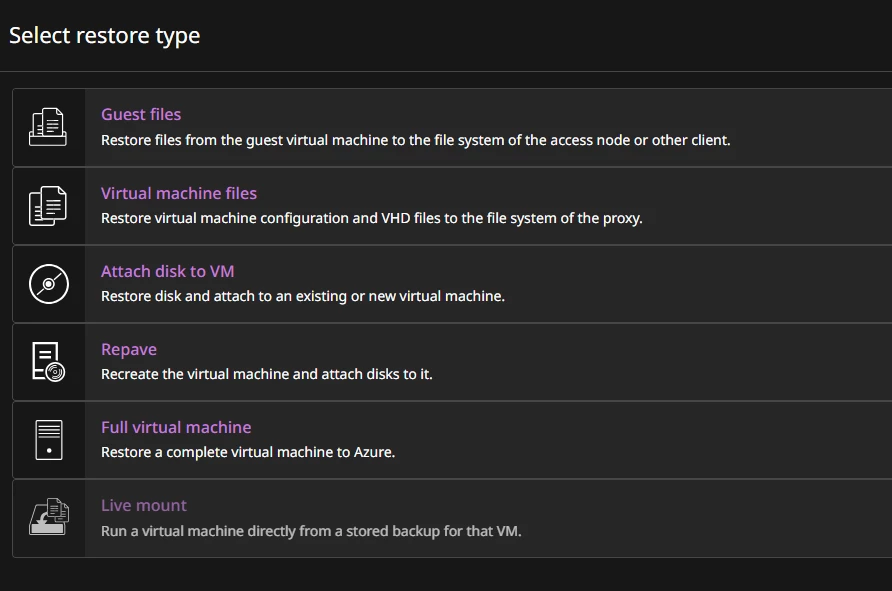Open the Full virtual machine link
This screenshot has height=591, width=892.
click(176, 427)
